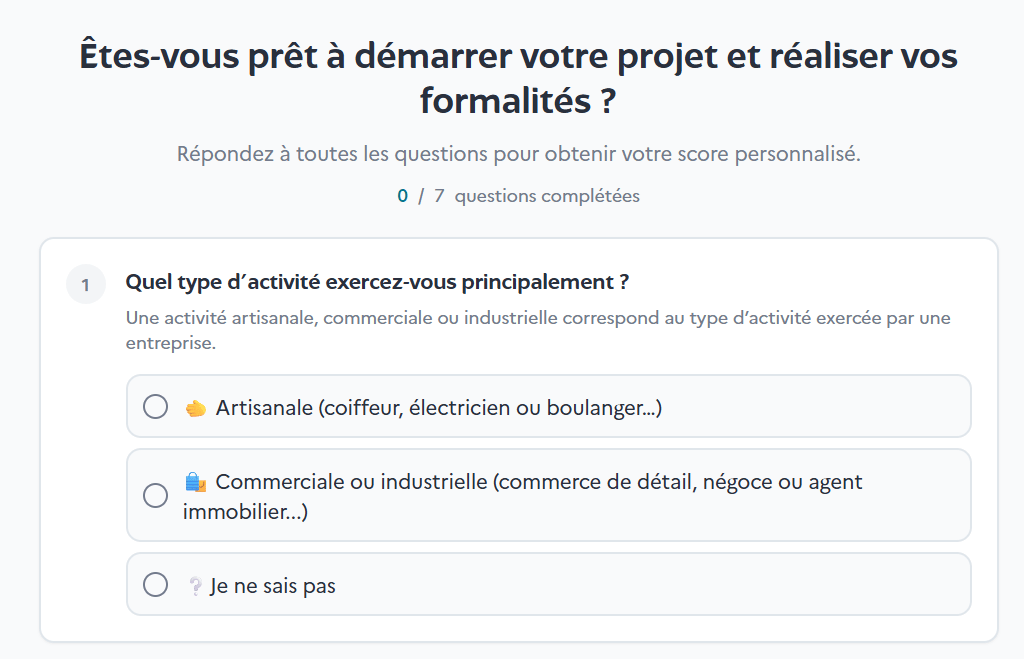This screenshot has width=1024, height=659.
Task: Click the 'Répondez à toutes les questions' subtitle
Action: pos(518,155)
